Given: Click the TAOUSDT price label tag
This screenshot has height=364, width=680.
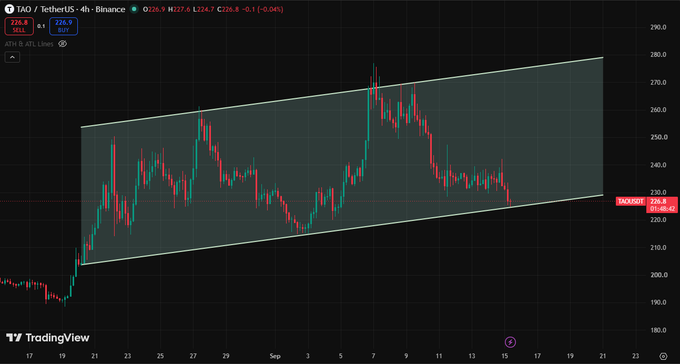Looking at the screenshot, I should point(630,201).
